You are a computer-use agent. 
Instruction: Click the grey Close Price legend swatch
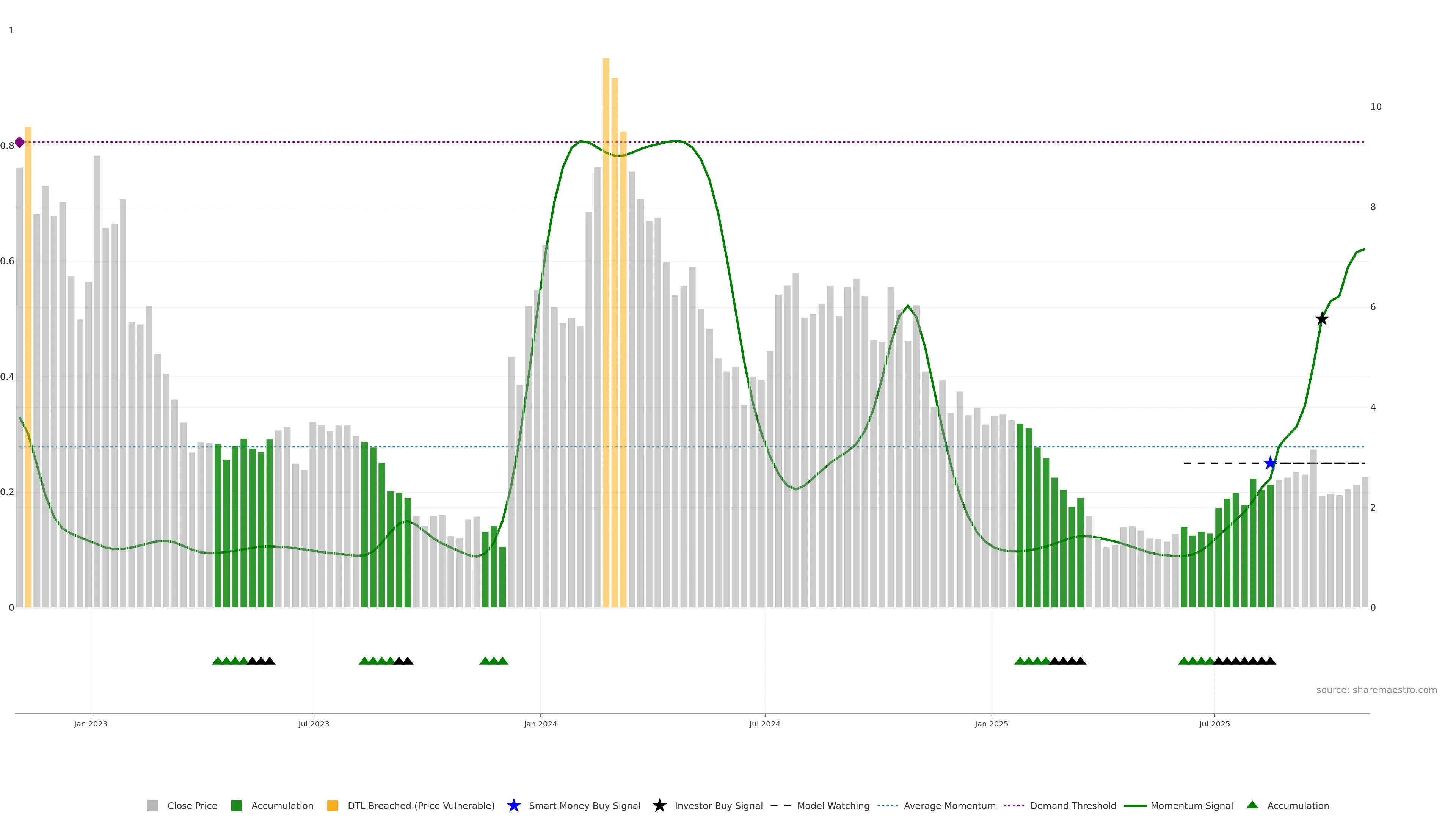coord(152,805)
